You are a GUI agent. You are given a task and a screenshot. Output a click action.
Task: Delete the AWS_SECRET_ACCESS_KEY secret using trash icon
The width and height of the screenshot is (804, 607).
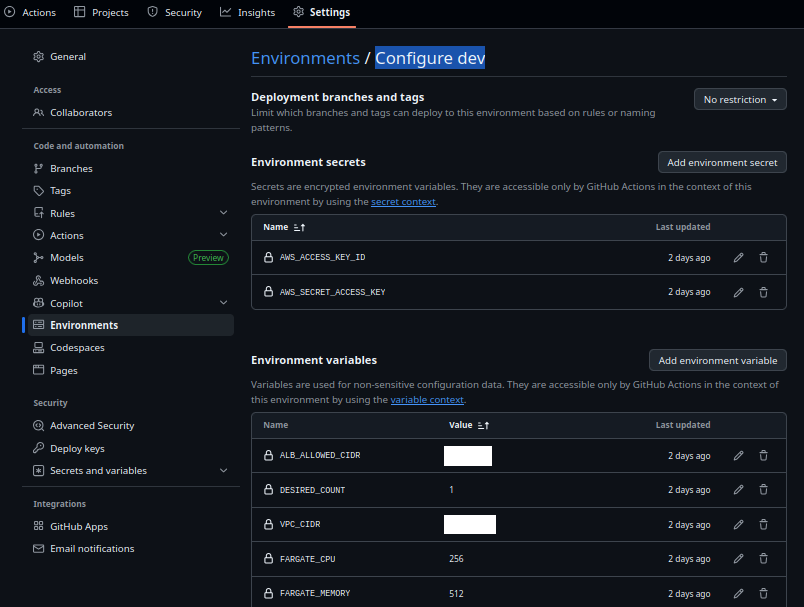click(762, 291)
